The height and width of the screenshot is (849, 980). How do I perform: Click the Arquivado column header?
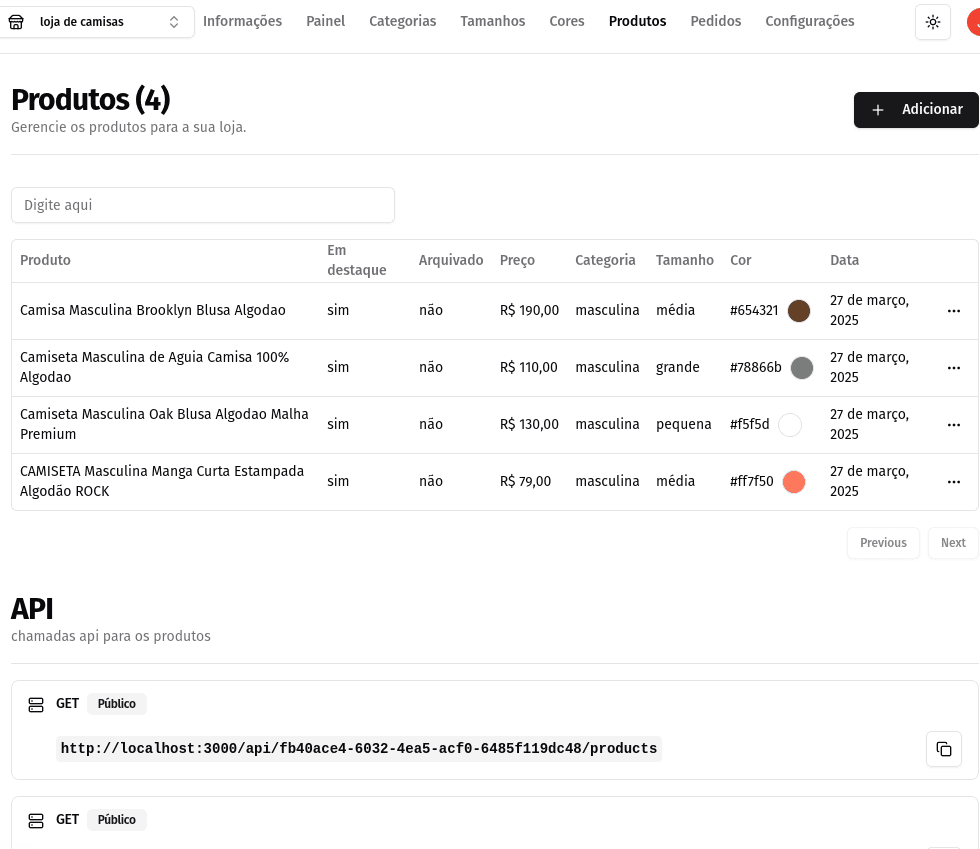pos(451,260)
